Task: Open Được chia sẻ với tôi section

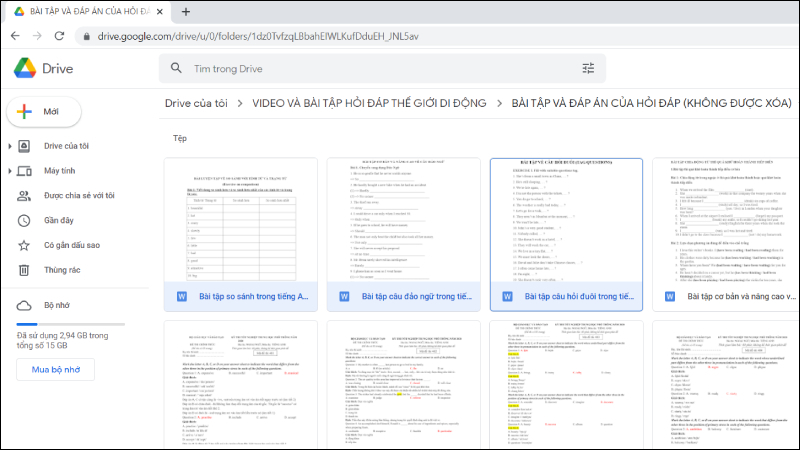Action: (x=79, y=195)
